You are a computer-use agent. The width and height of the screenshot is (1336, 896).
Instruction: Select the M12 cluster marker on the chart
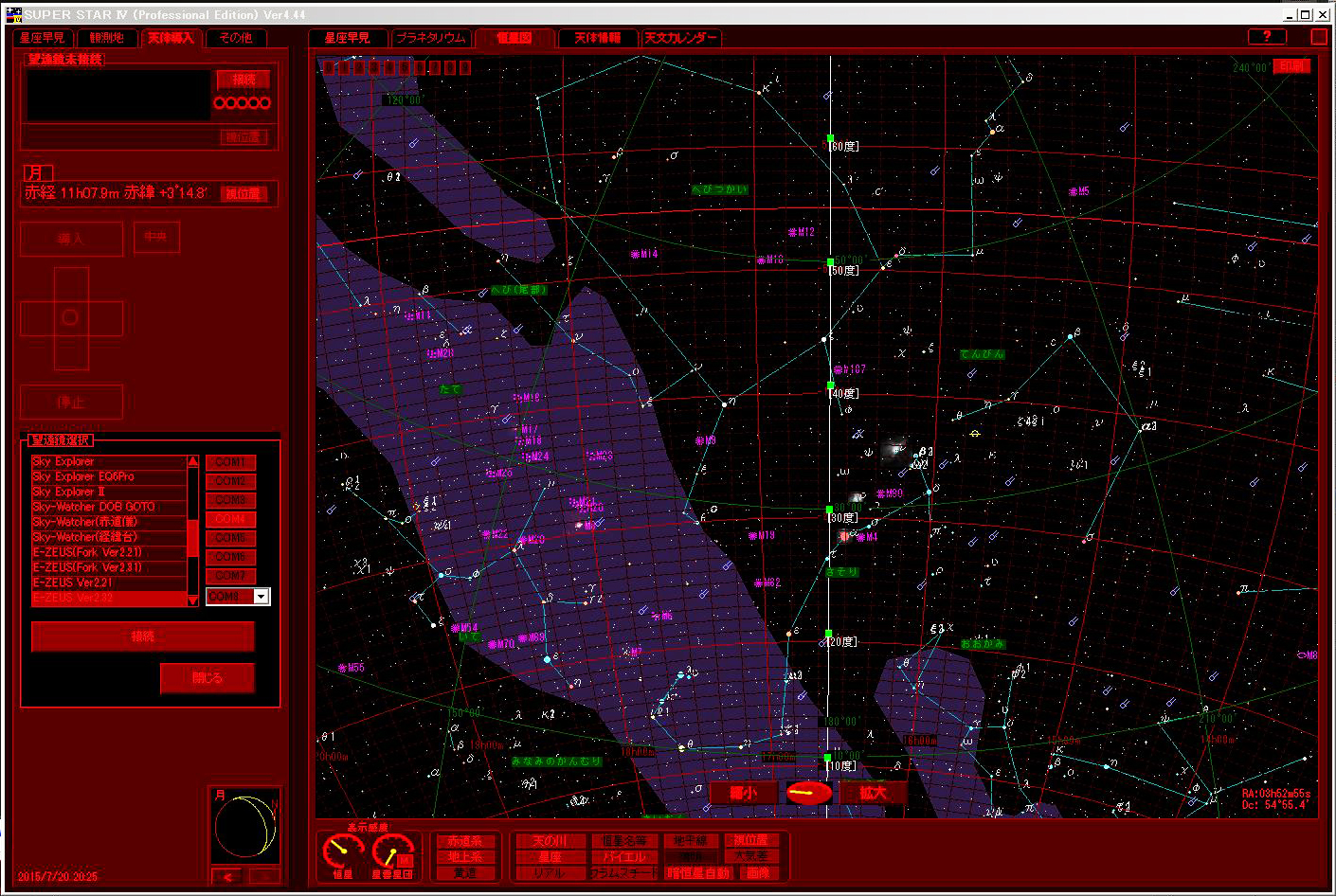pyautogui.click(x=802, y=232)
